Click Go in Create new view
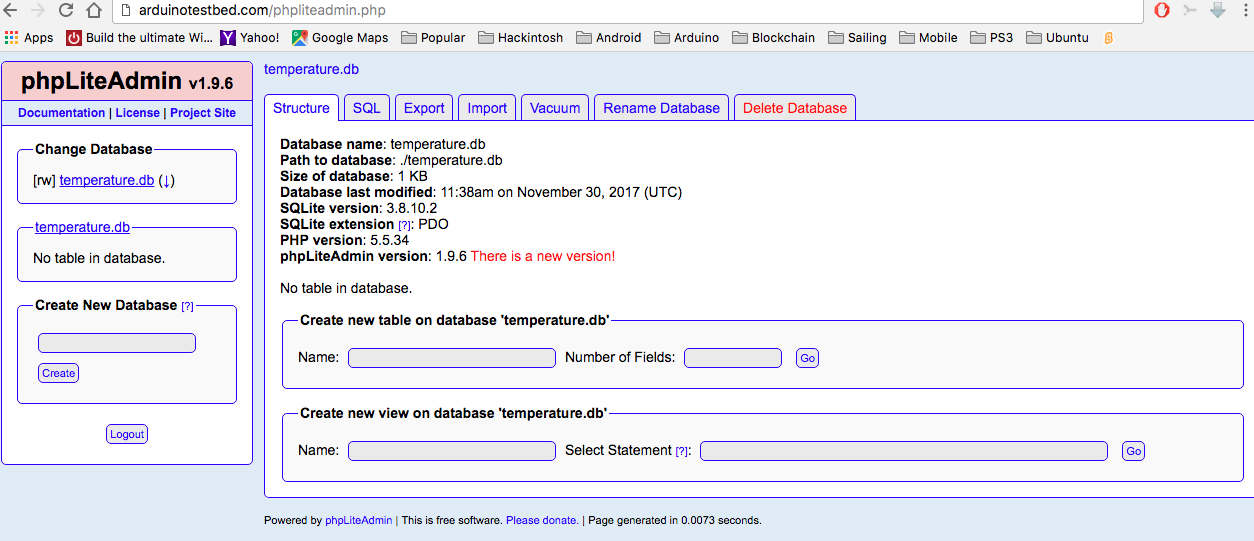 click(x=1133, y=451)
